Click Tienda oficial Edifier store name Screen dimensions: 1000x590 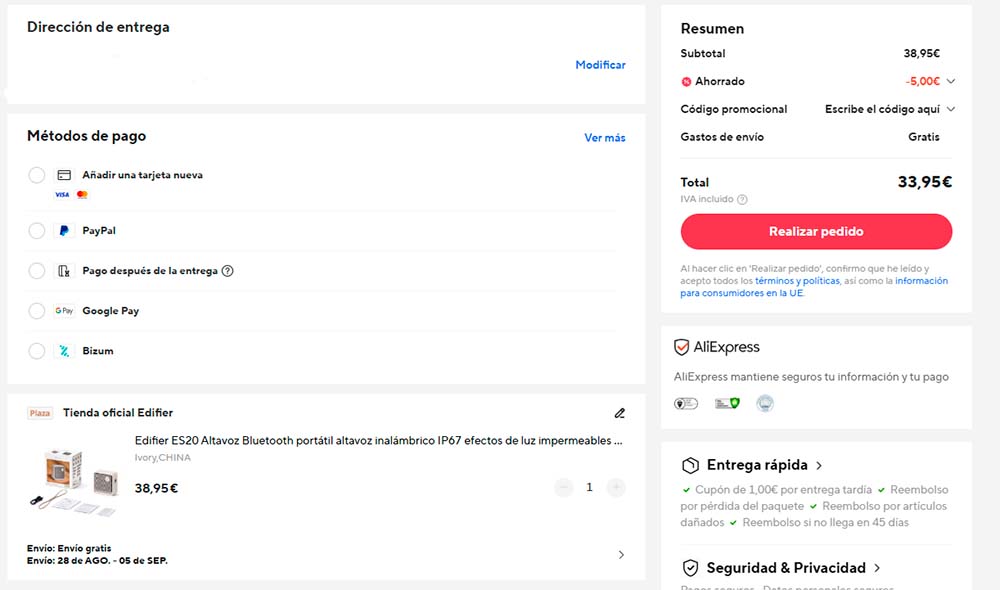pos(118,413)
